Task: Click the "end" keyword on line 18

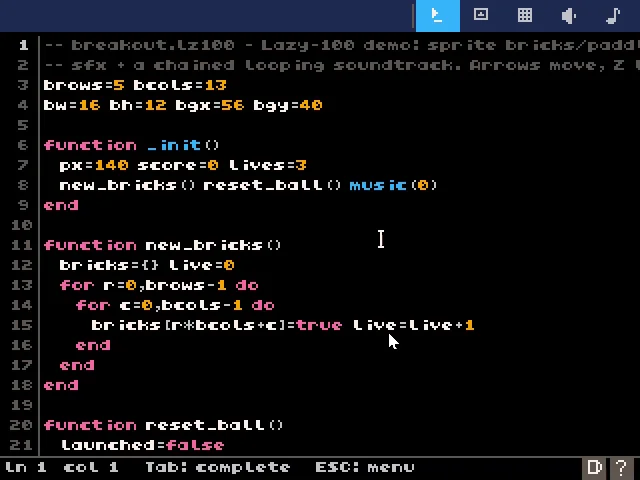Action: tap(61, 385)
